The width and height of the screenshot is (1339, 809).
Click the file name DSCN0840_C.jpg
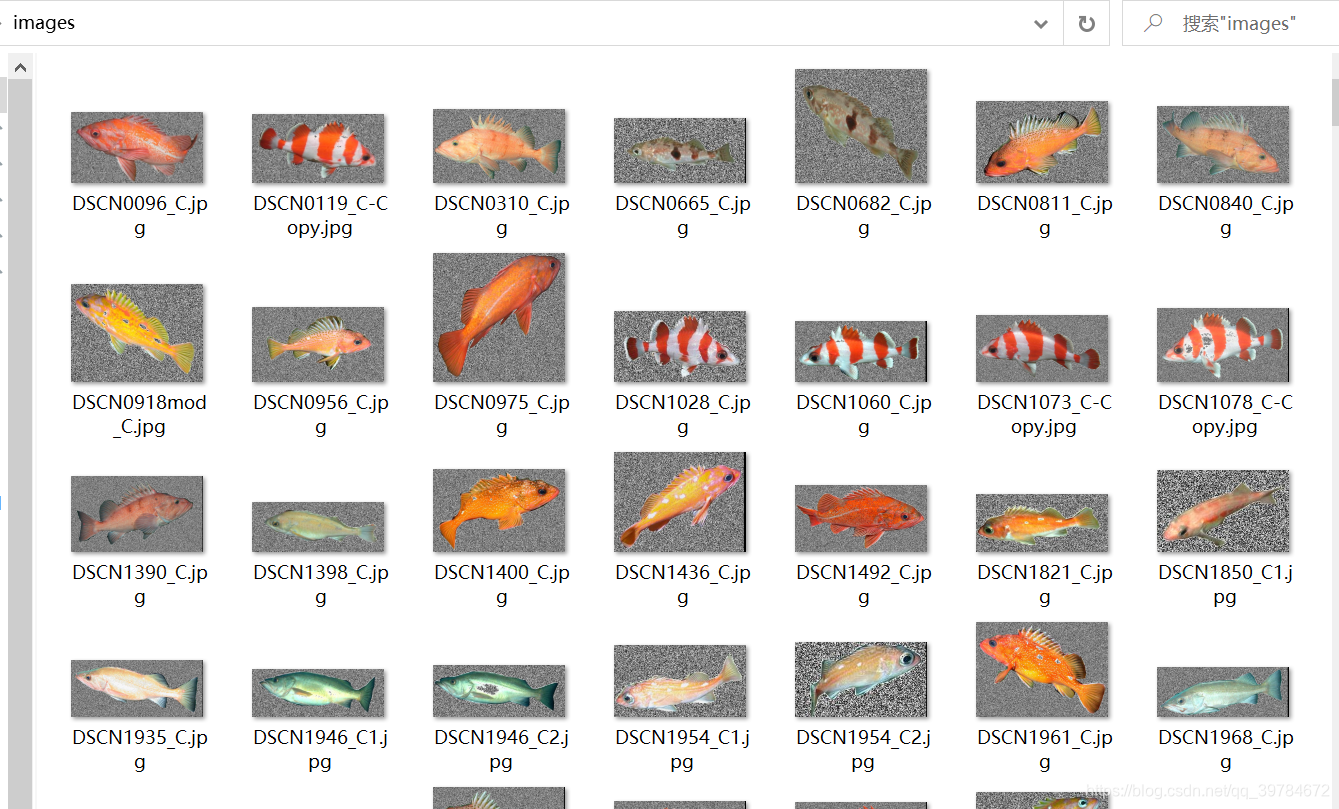tap(1226, 216)
